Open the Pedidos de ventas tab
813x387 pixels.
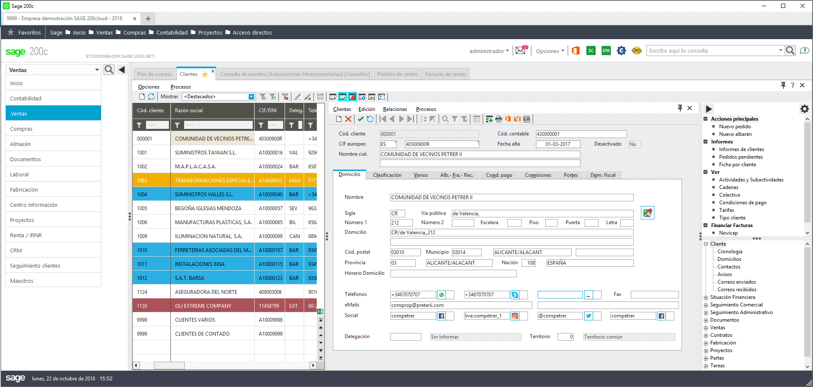[x=398, y=75]
